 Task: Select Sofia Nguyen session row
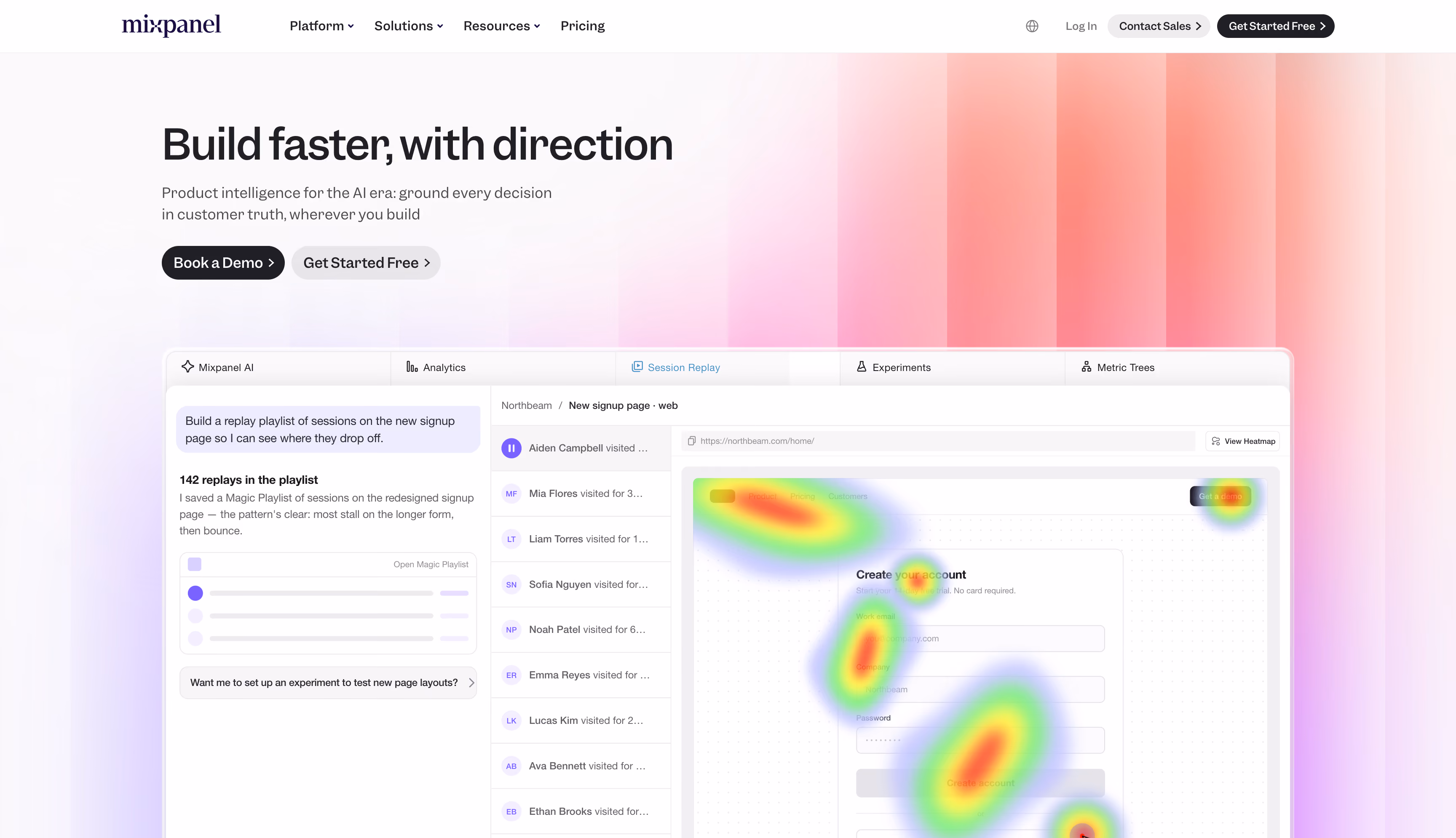(x=581, y=584)
